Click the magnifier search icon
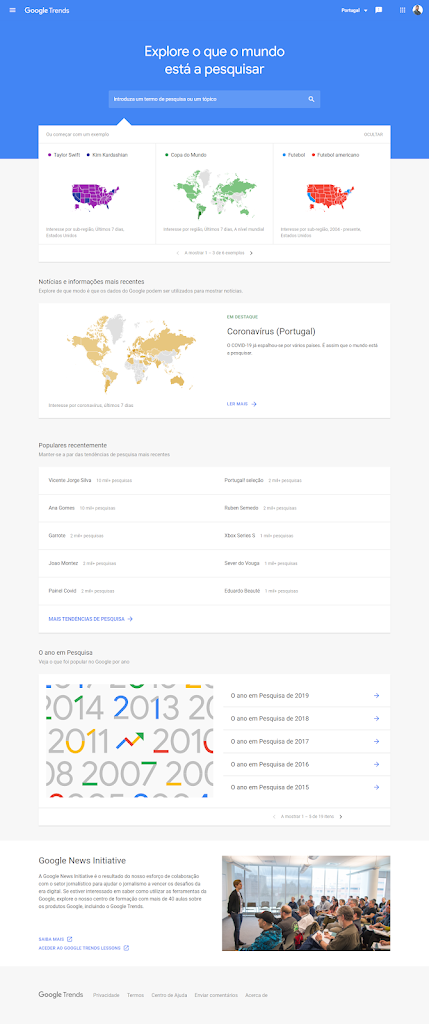 [x=311, y=99]
